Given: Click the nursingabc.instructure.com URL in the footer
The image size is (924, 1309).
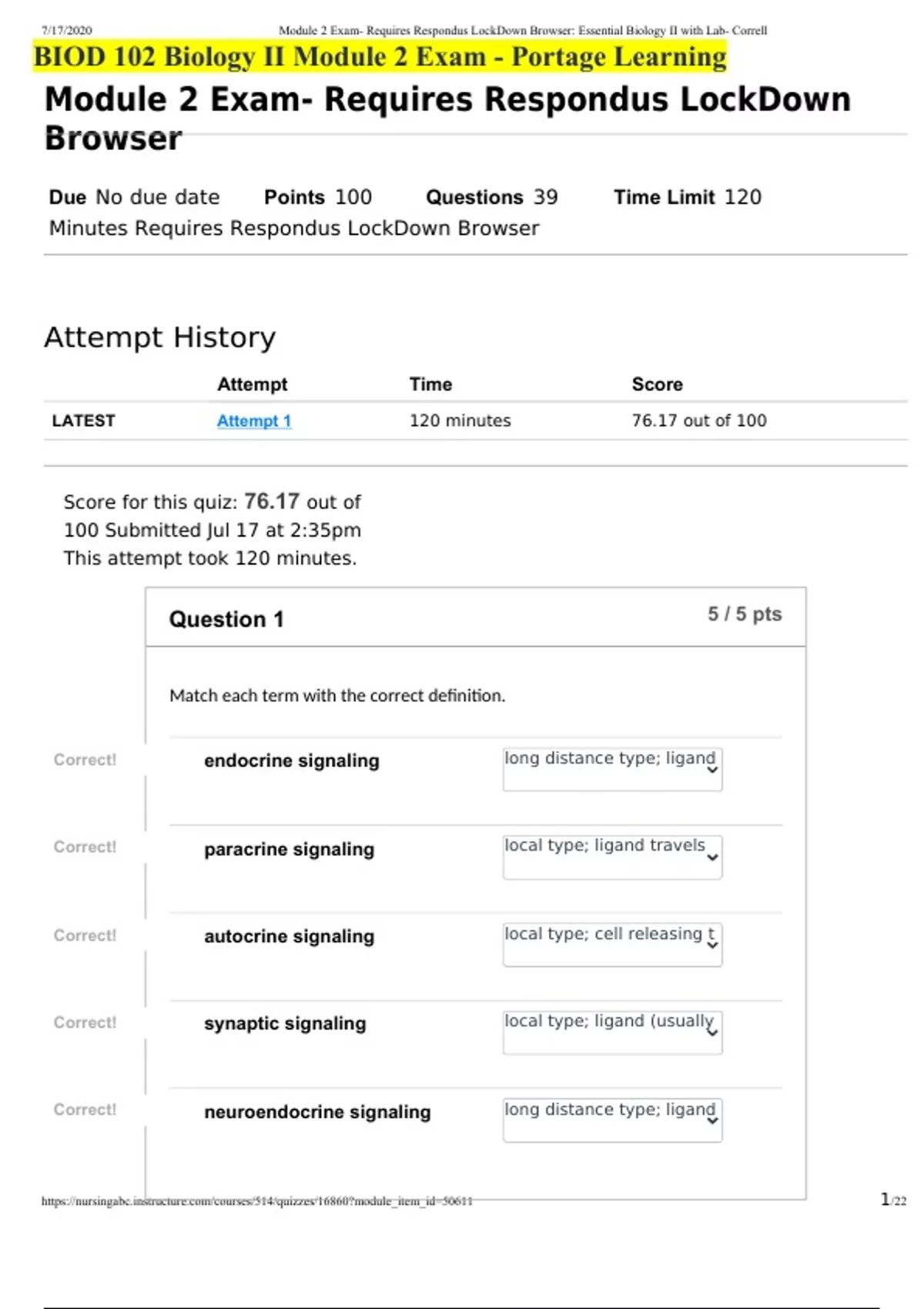Looking at the screenshot, I should pyautogui.click(x=256, y=1201).
